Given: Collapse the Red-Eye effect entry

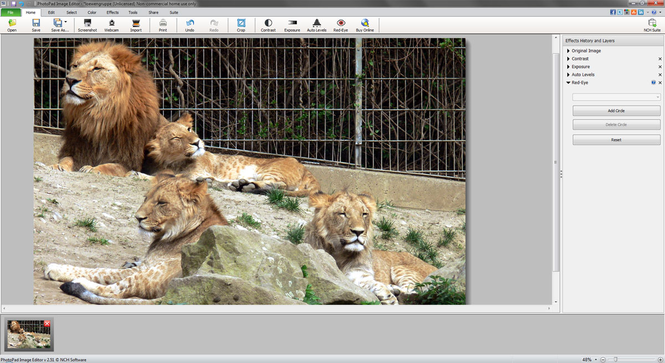Looking at the screenshot, I should click(568, 83).
